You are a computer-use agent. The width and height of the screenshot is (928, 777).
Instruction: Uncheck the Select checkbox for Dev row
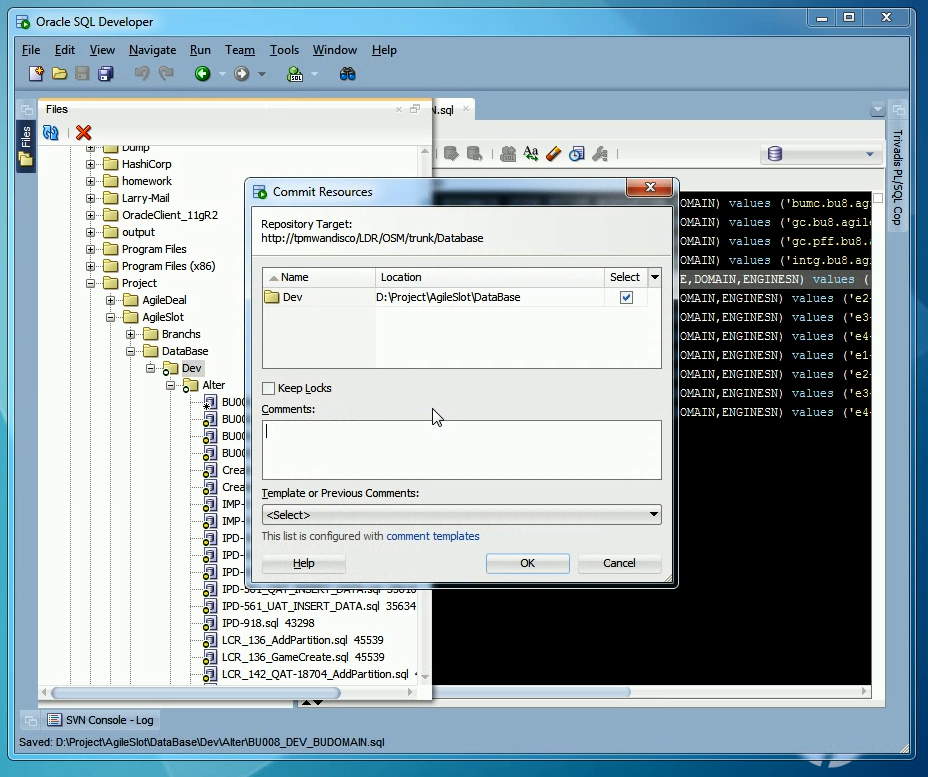[626, 297]
